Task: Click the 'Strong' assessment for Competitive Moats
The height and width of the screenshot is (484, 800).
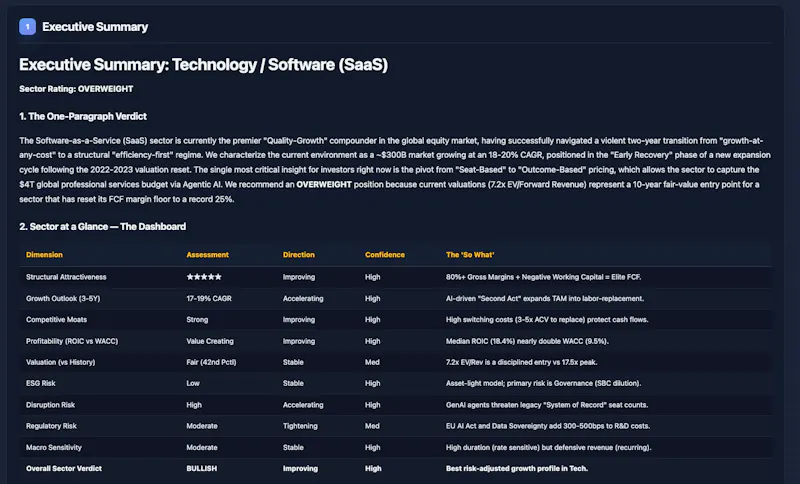Action: (197, 320)
